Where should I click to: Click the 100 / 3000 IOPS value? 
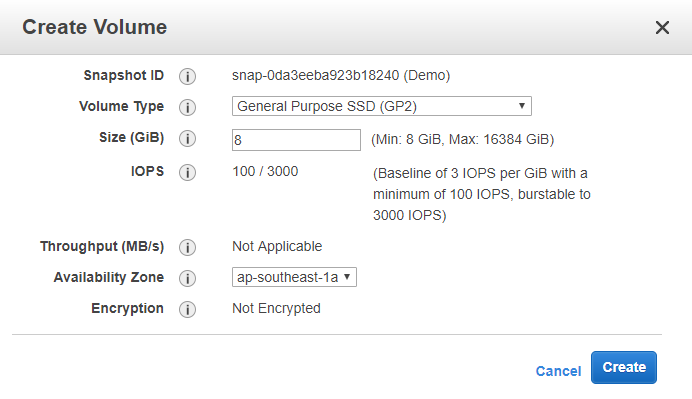pos(265,171)
